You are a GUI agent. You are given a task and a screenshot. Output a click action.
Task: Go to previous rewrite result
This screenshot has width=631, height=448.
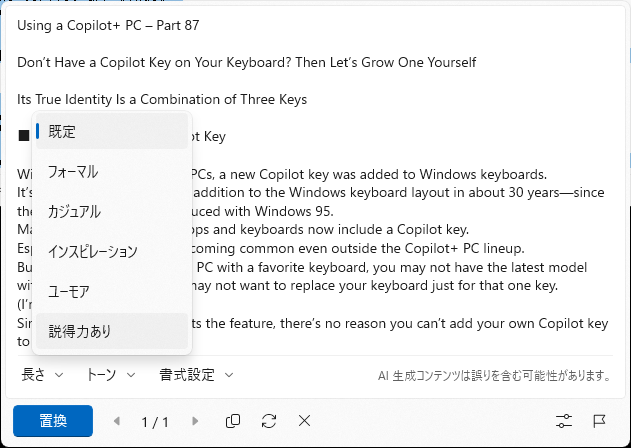point(117,421)
